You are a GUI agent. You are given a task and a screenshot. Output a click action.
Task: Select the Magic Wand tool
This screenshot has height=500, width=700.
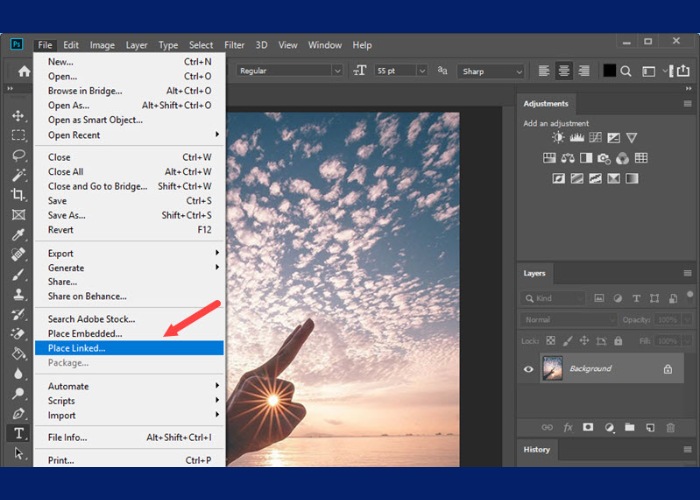point(18,175)
